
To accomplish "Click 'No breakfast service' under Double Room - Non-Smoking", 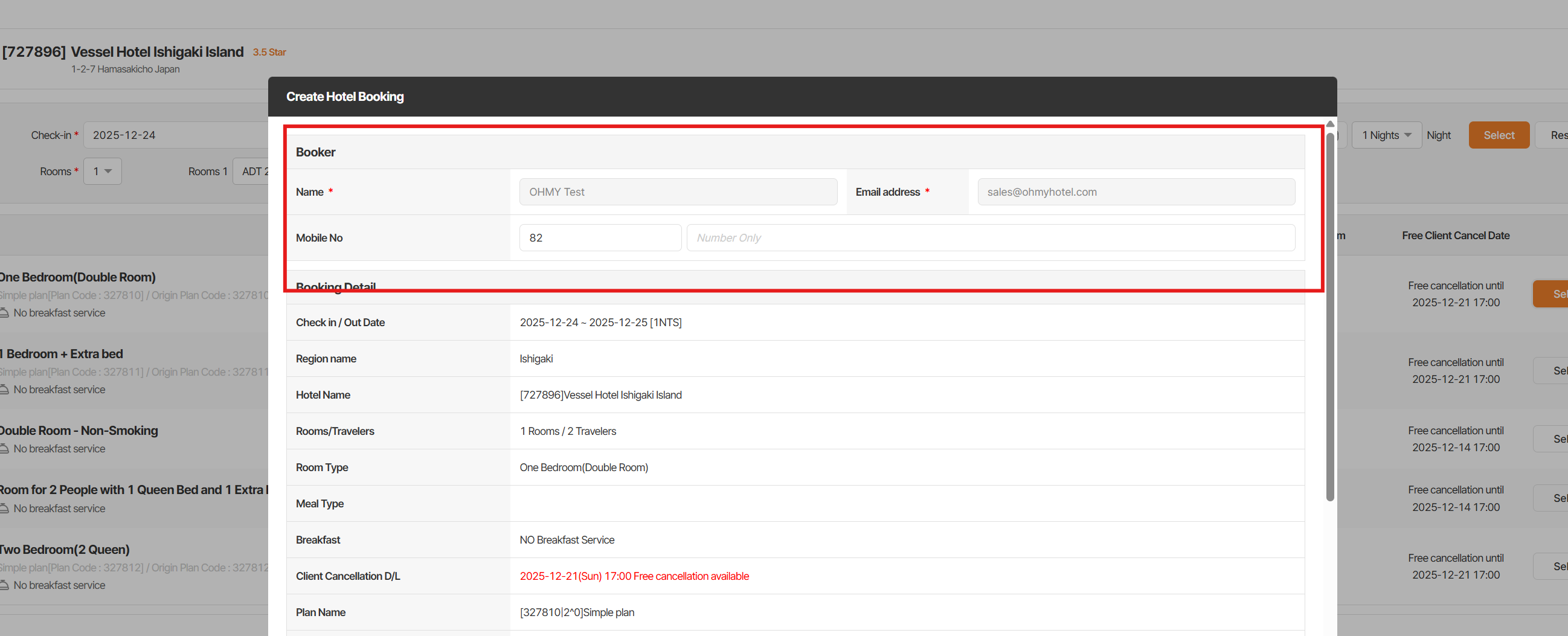I will coord(59,449).
